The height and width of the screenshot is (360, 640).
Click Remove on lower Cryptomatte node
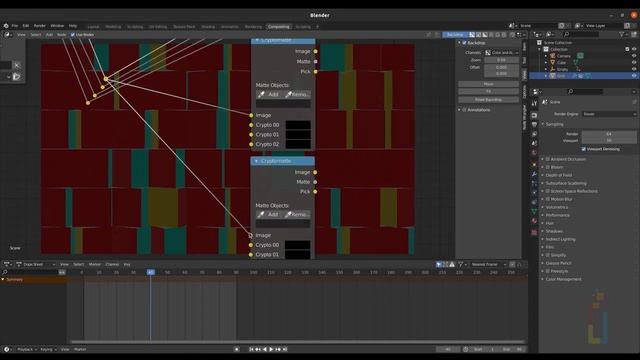(297, 214)
